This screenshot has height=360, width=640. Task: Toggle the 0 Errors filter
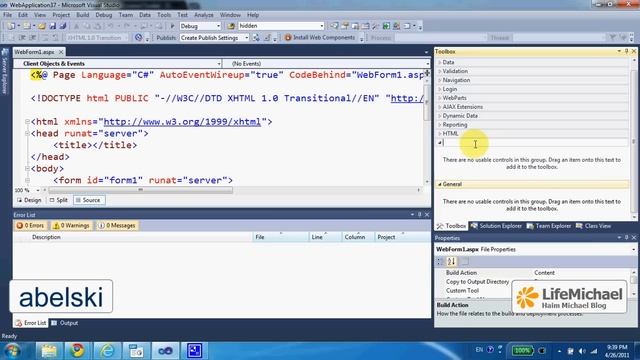coord(30,225)
